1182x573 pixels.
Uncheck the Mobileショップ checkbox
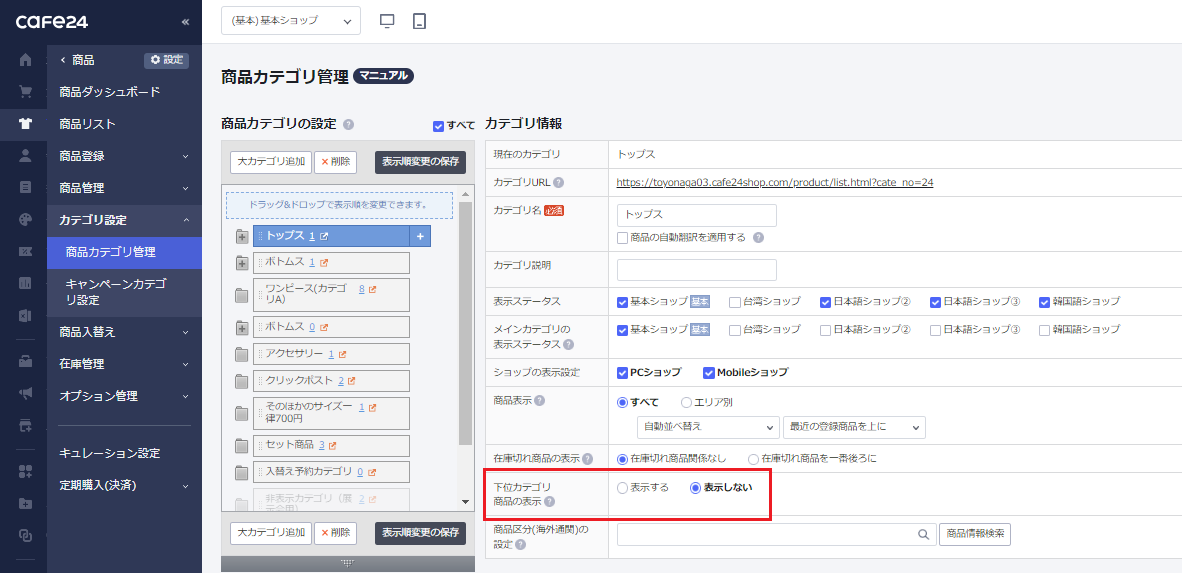tap(709, 372)
